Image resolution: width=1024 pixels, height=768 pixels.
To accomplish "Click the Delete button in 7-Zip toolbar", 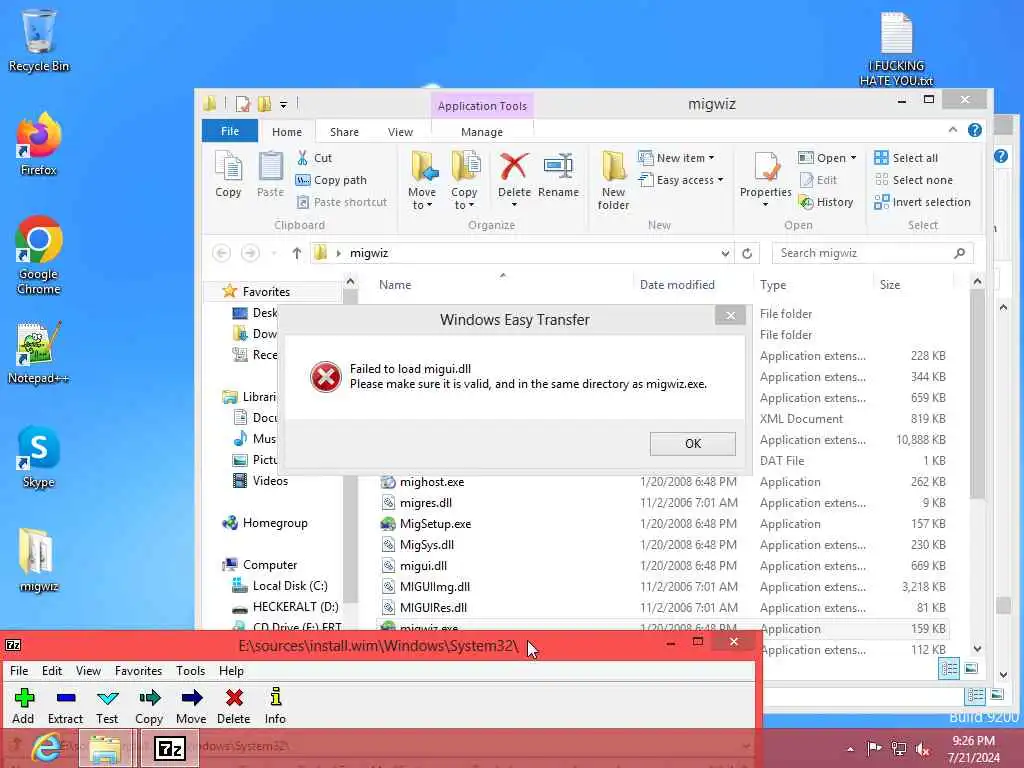I will tap(234, 706).
